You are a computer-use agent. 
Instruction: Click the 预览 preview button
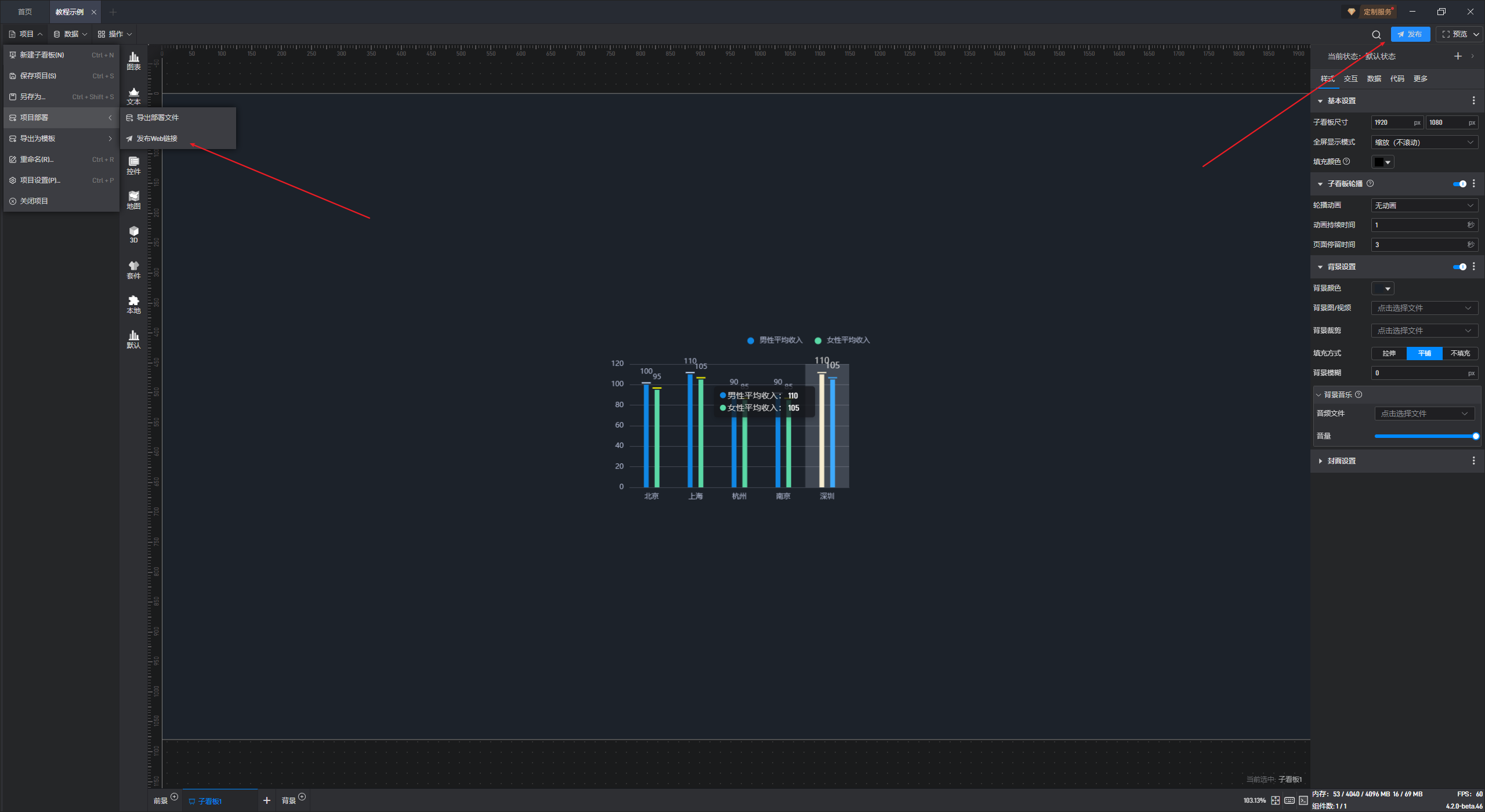pos(1455,34)
